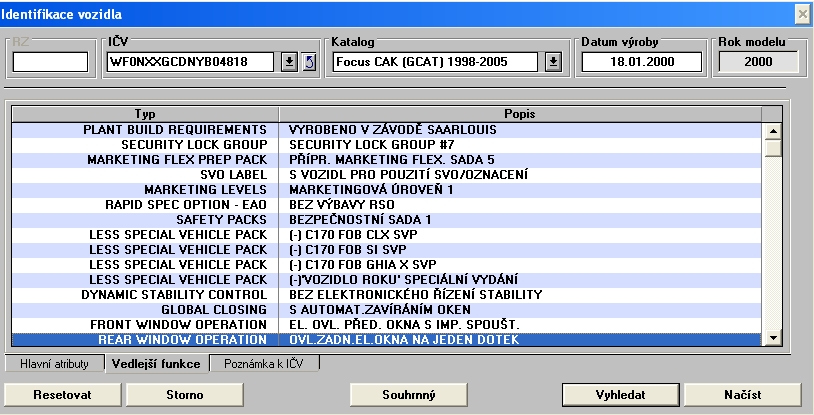Close the Identifikace vozidla dialog
Image resolution: width=814 pixels, height=415 pixels.
click(x=801, y=13)
